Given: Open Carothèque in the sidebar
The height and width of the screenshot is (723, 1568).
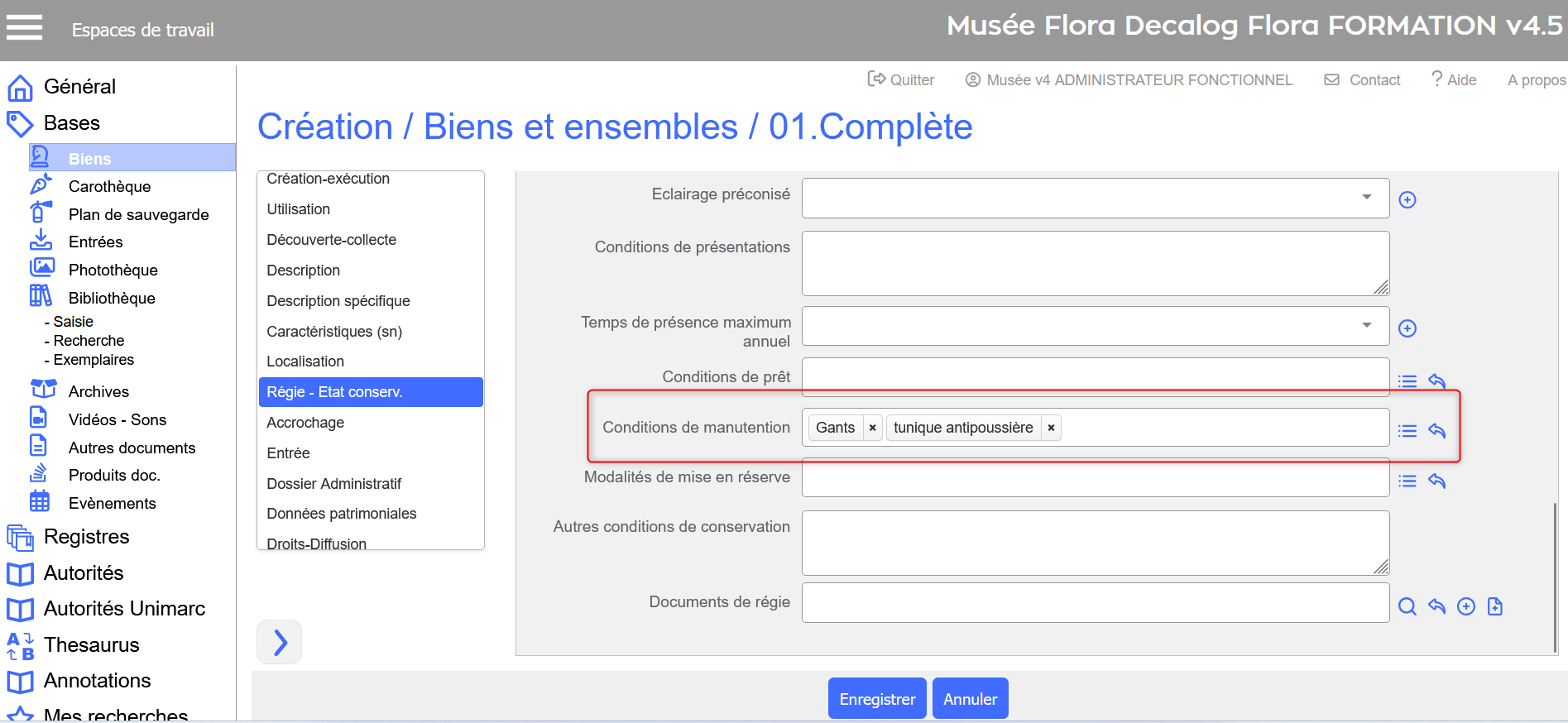Looking at the screenshot, I should click(109, 187).
